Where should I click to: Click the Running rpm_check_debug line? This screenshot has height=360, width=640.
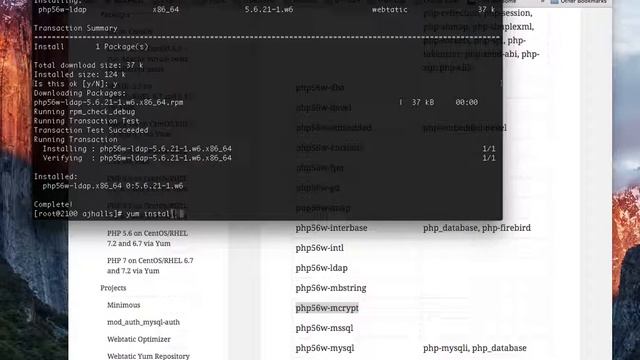84,111
